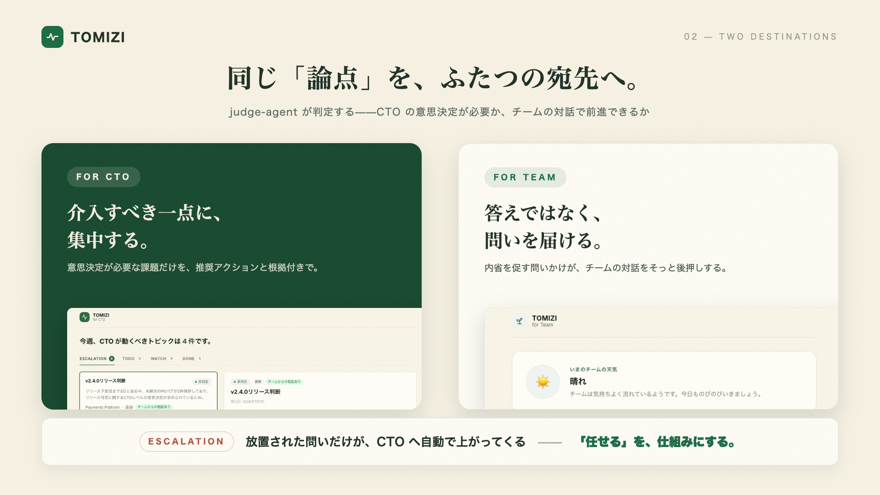
Task: Click the sprout icon beside TOMIZI for Team
Action: 519,321
